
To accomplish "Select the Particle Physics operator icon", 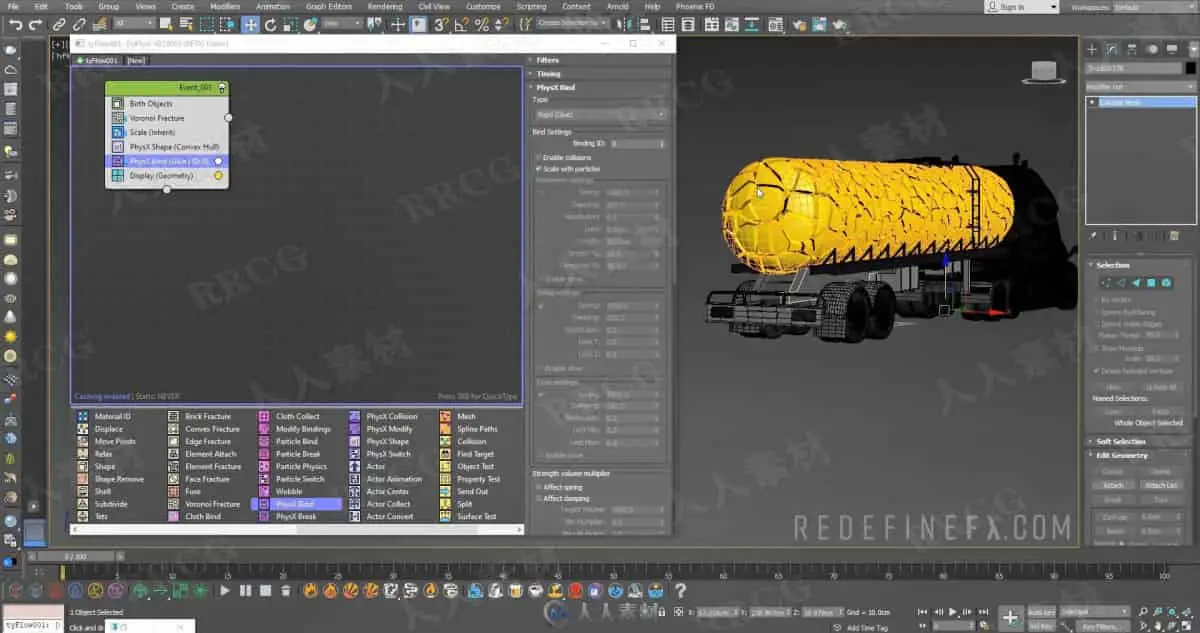I will pyautogui.click(x=264, y=466).
